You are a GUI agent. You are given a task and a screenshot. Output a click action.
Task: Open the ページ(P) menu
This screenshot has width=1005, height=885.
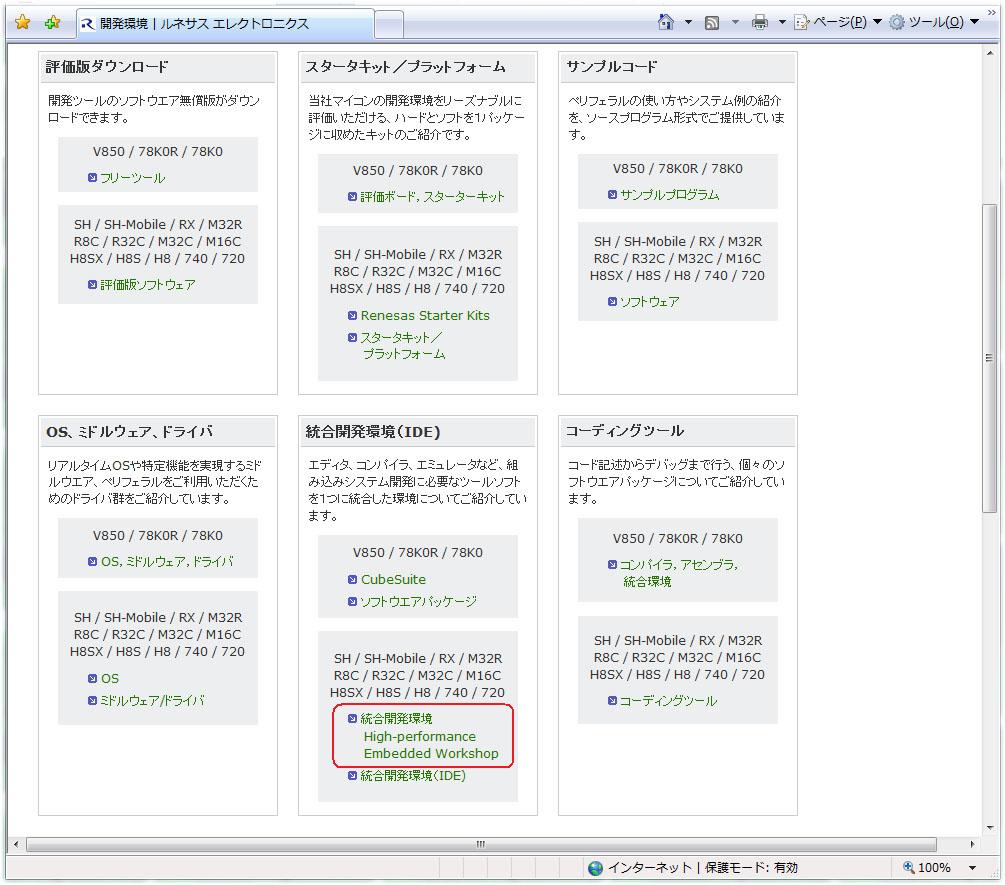[838, 22]
